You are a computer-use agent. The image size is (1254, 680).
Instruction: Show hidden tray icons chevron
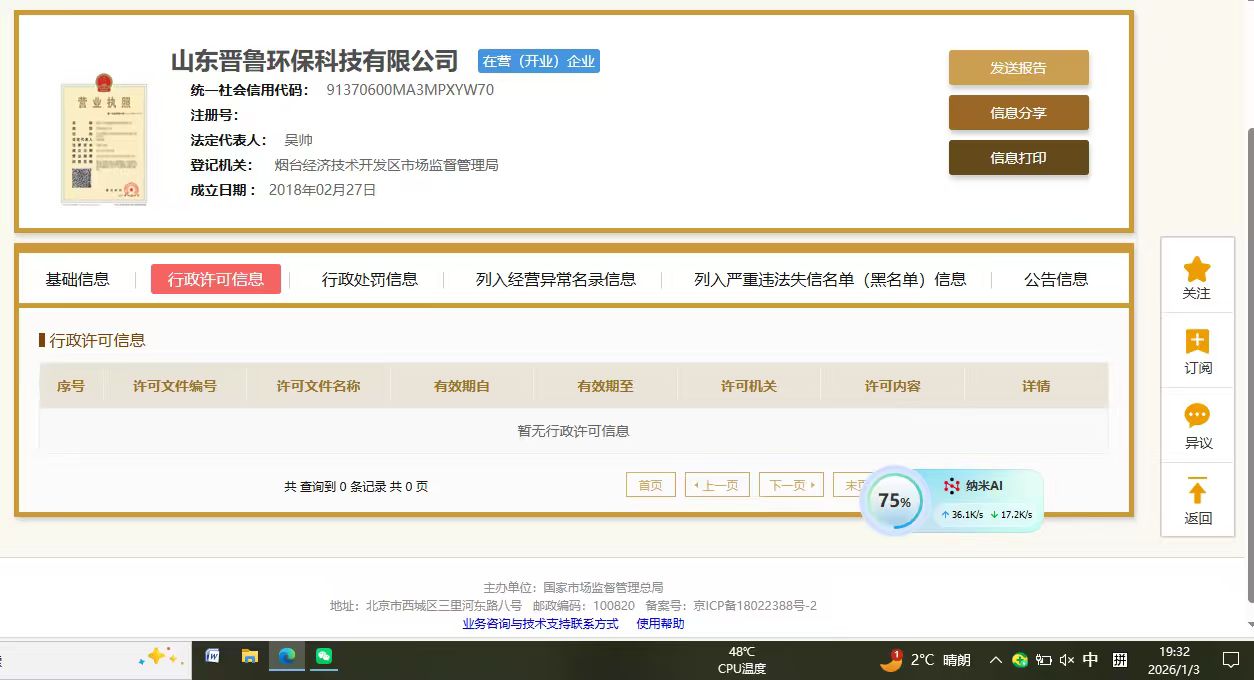click(995, 660)
